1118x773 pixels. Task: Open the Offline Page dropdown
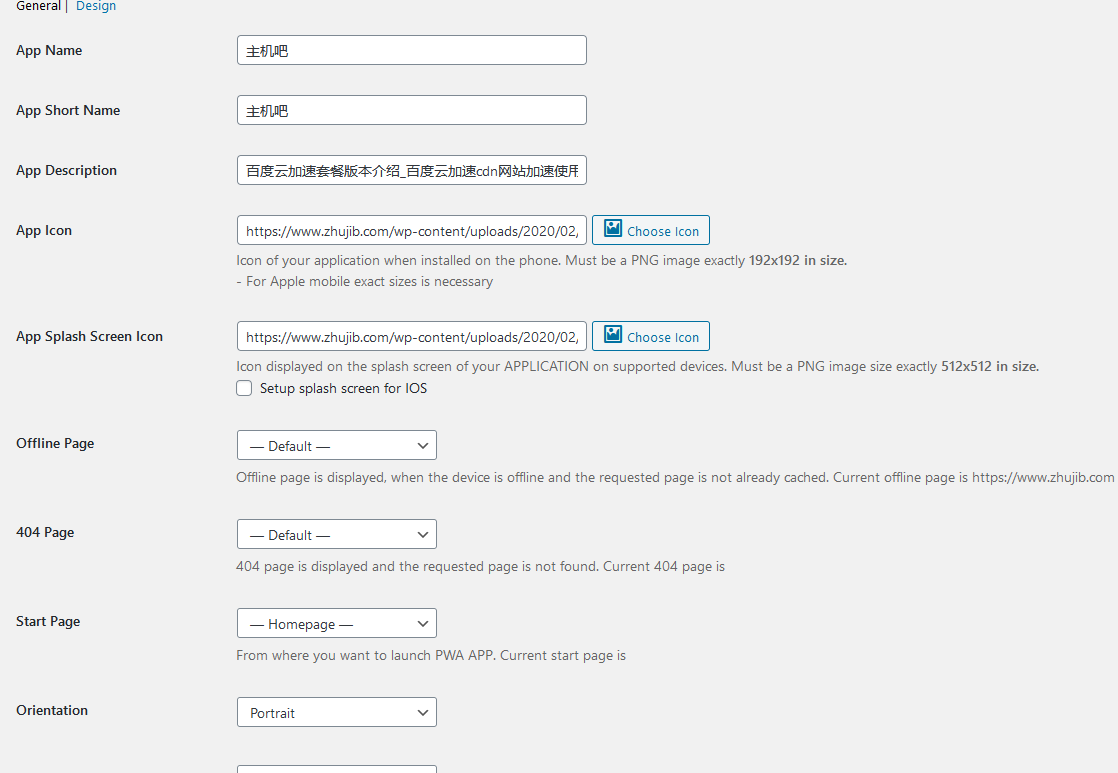337,445
